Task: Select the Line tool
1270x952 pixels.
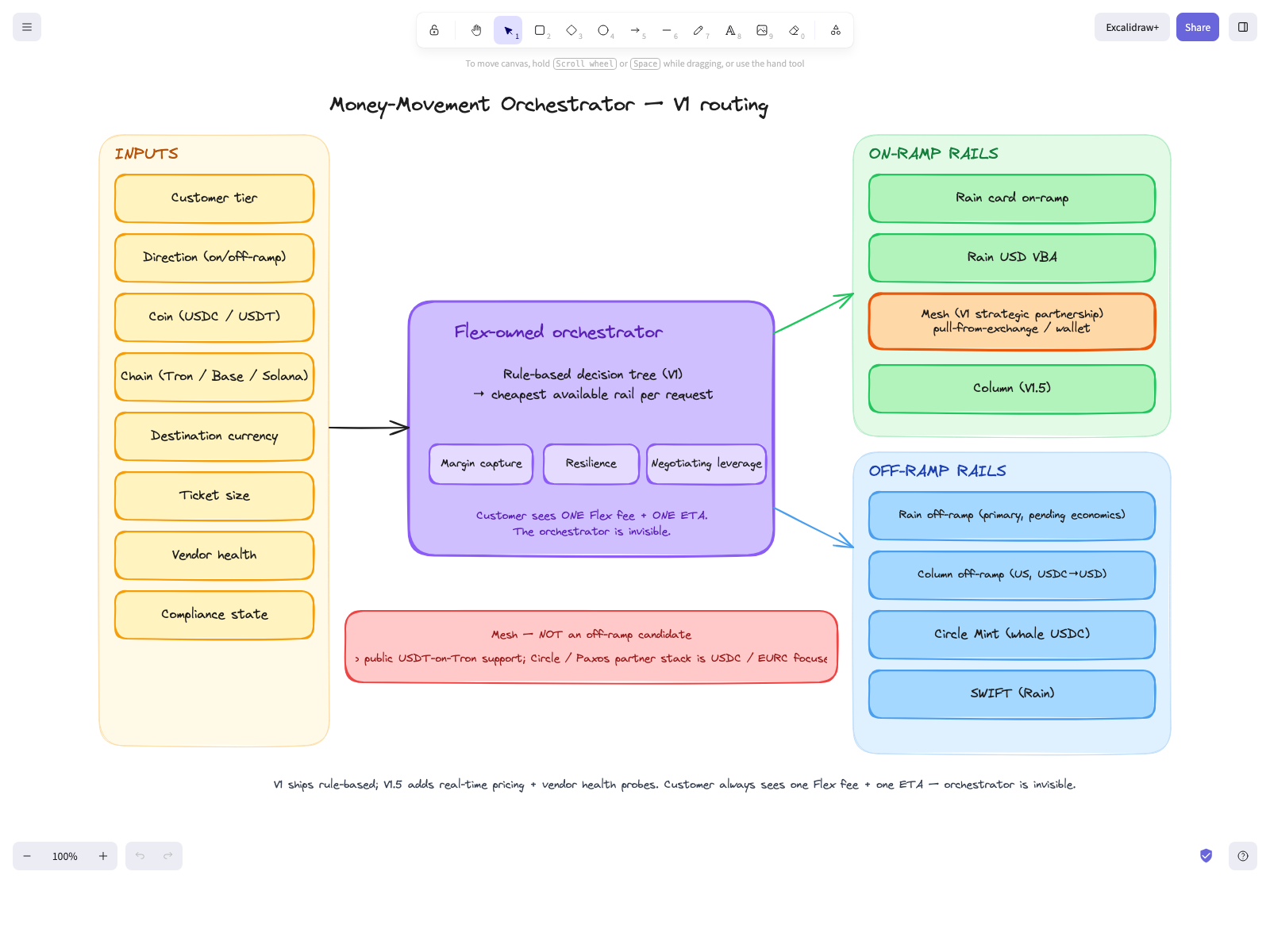Action: coord(667,30)
